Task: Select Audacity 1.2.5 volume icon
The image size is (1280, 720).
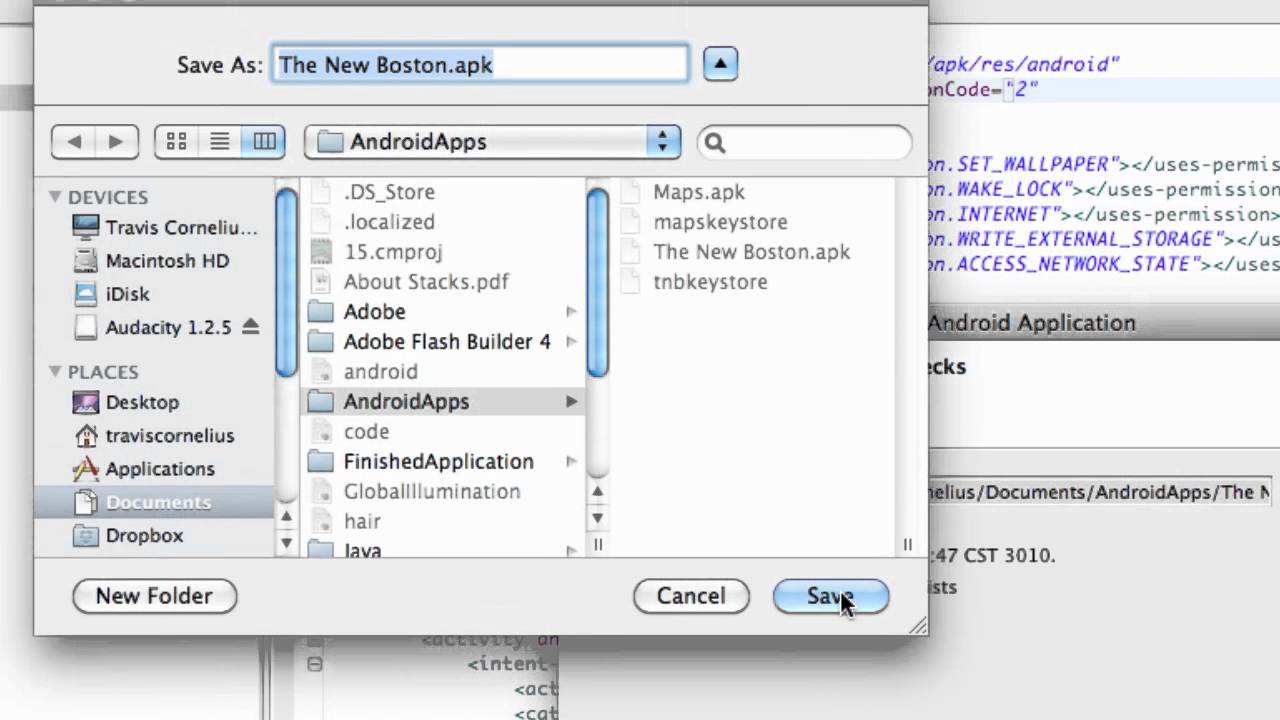Action: [x=86, y=327]
